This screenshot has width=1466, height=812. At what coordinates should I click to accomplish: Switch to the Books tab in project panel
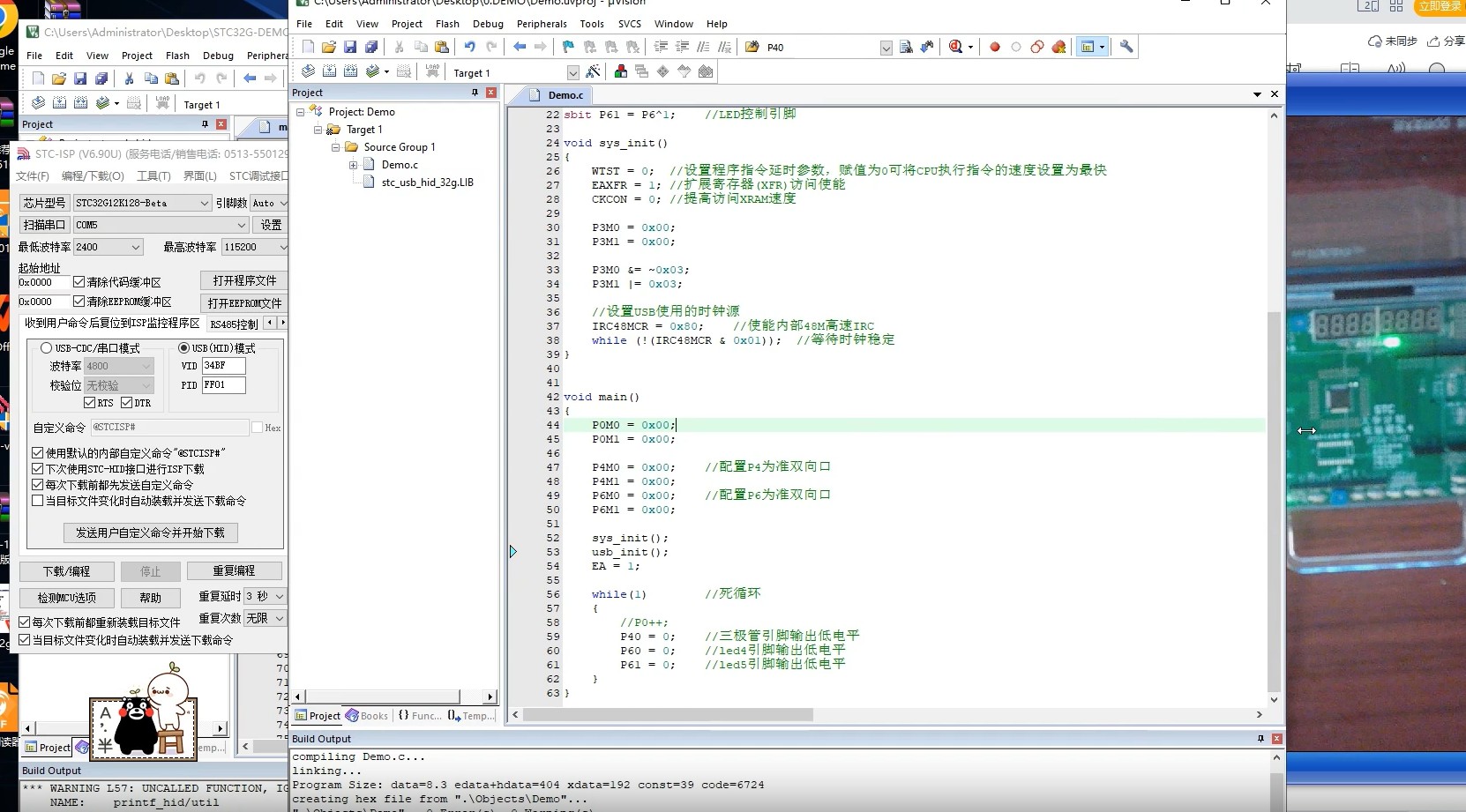[367, 716]
